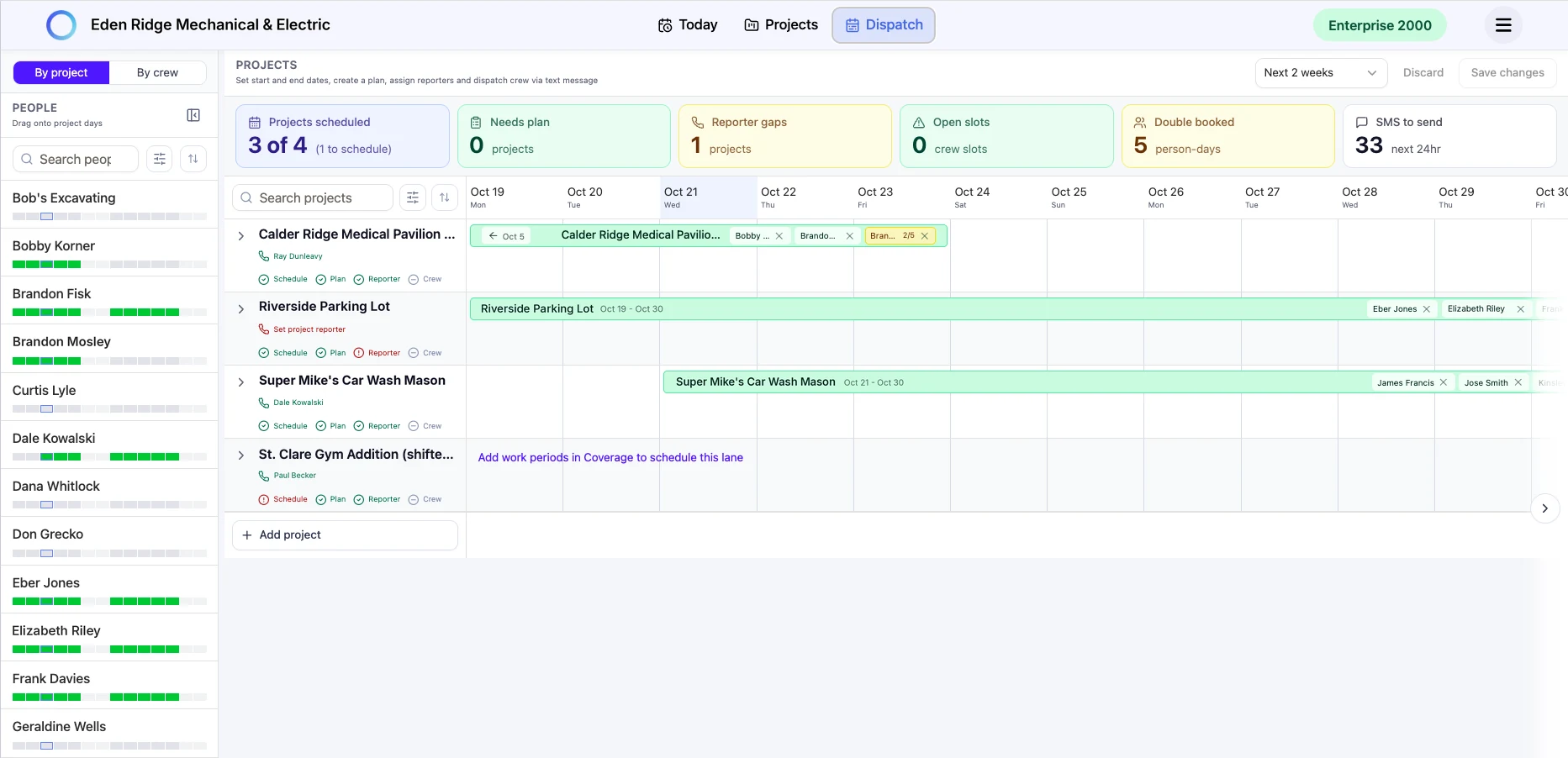Remove the 2/5 Bran... chip from Calder Ridge
Screen dimensions: 1568x758
coord(925,236)
